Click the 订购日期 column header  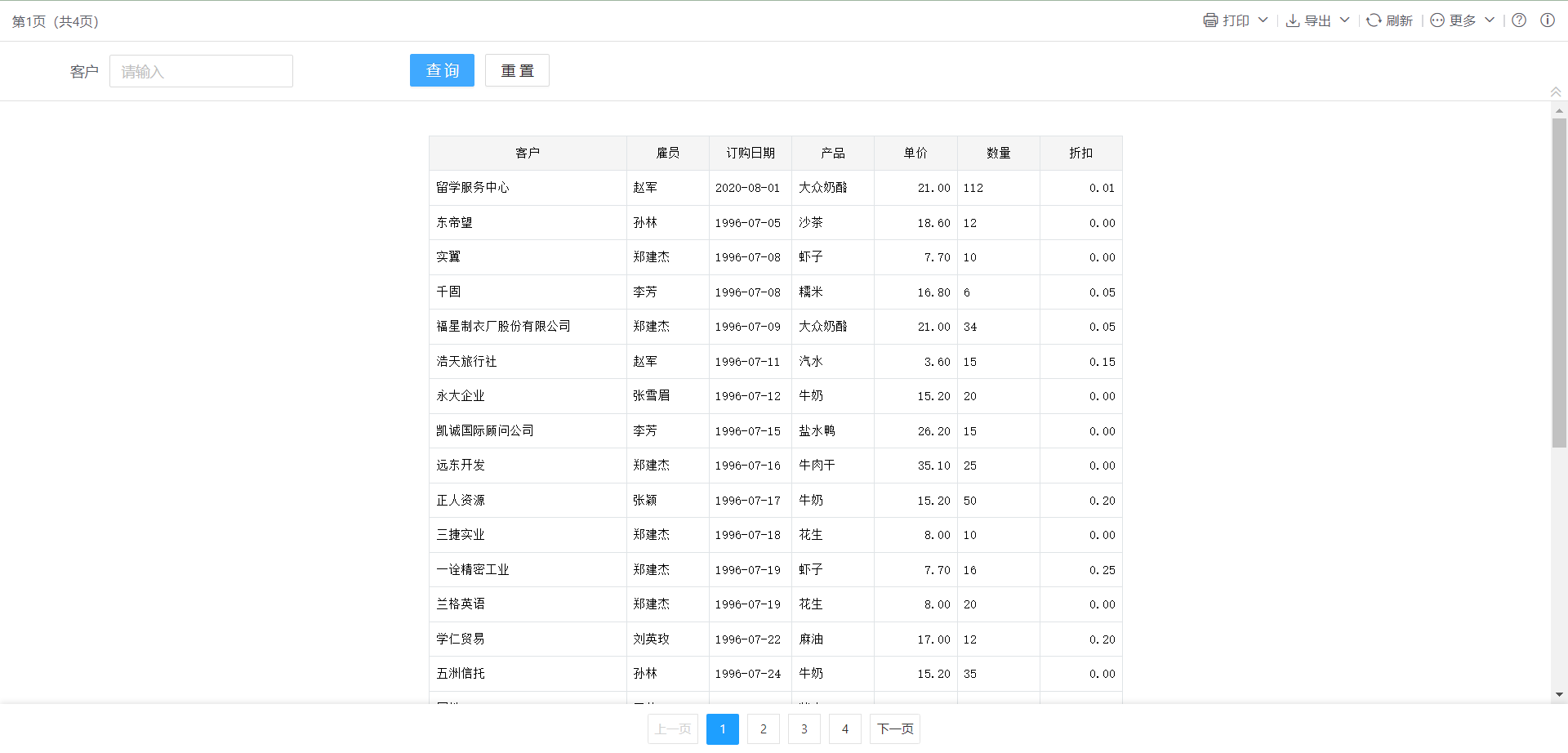[751, 153]
